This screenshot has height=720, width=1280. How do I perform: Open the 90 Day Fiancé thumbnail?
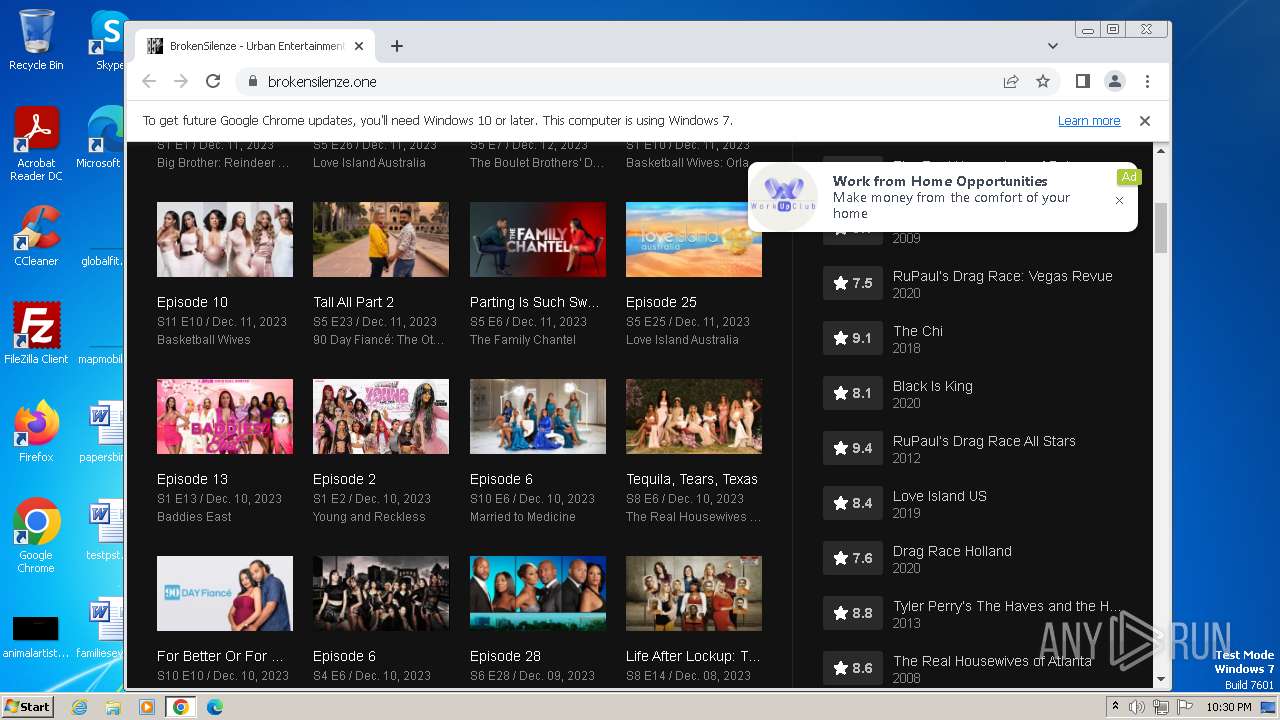pyautogui.click(x=225, y=594)
